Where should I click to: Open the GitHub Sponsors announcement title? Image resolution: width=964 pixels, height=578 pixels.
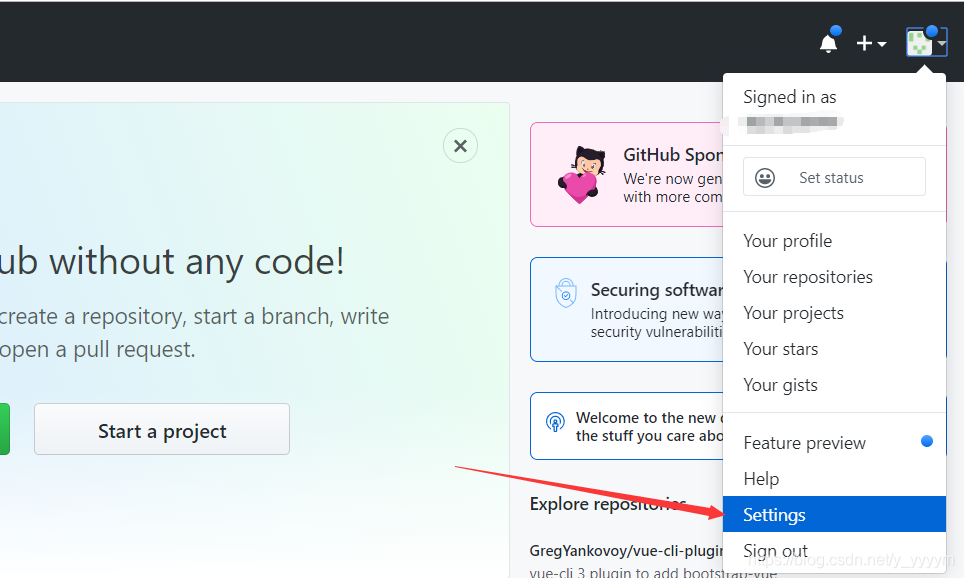pyautogui.click(x=673, y=155)
